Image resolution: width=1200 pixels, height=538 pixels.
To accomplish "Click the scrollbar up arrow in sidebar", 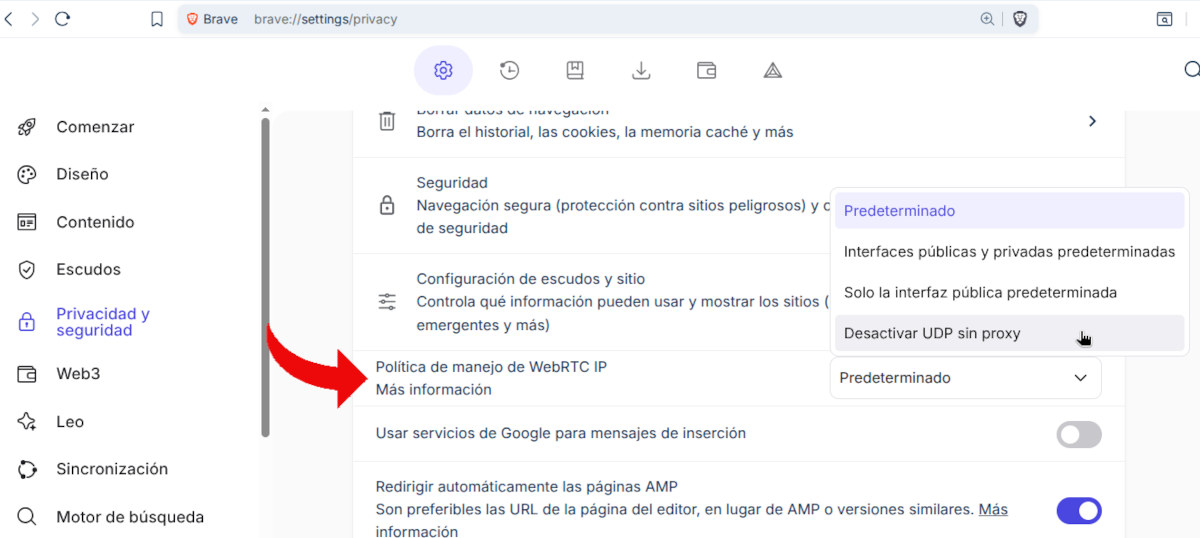I will coord(265,109).
